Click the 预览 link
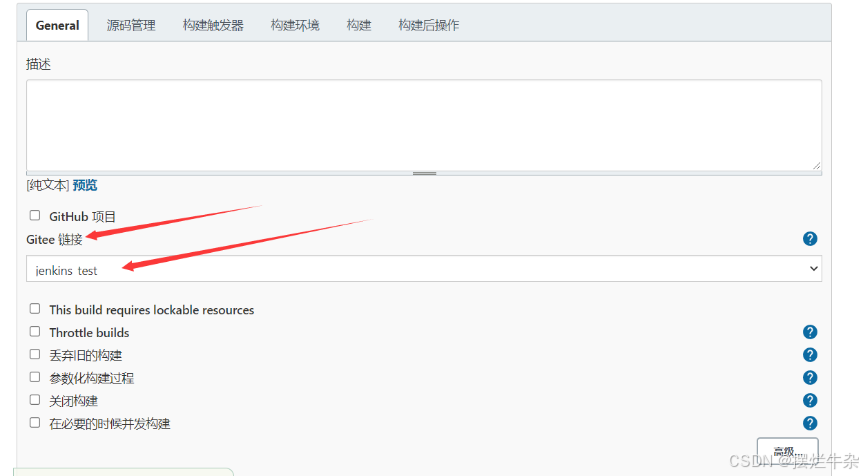Viewport: 863px width, 476px height. click(85, 185)
